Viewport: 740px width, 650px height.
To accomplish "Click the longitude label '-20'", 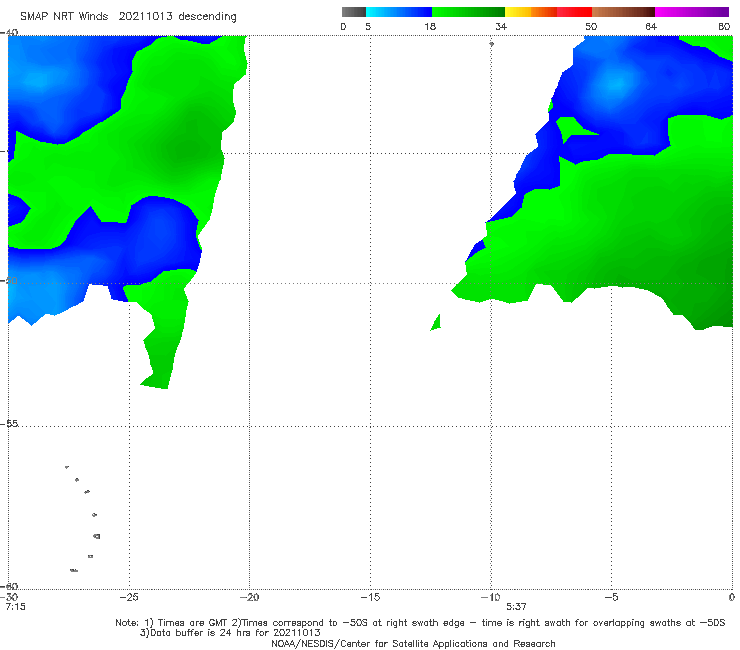I will (249, 597).
